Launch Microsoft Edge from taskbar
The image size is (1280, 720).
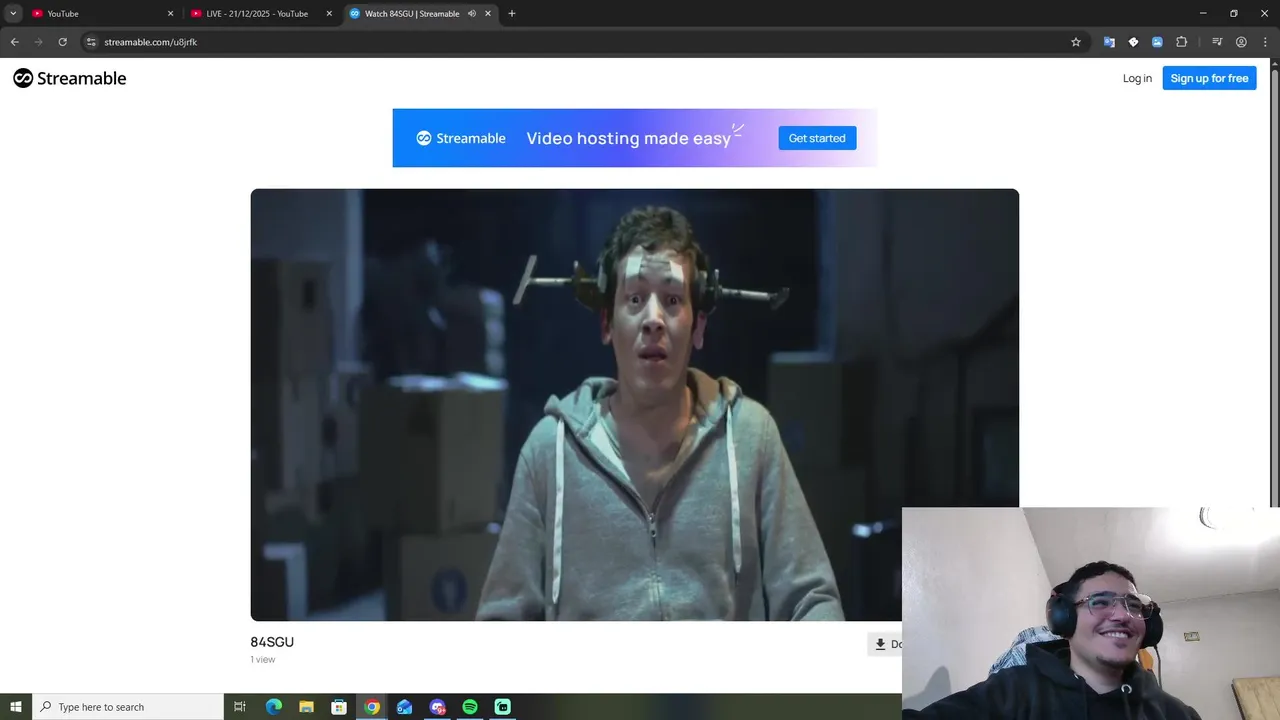tap(274, 707)
